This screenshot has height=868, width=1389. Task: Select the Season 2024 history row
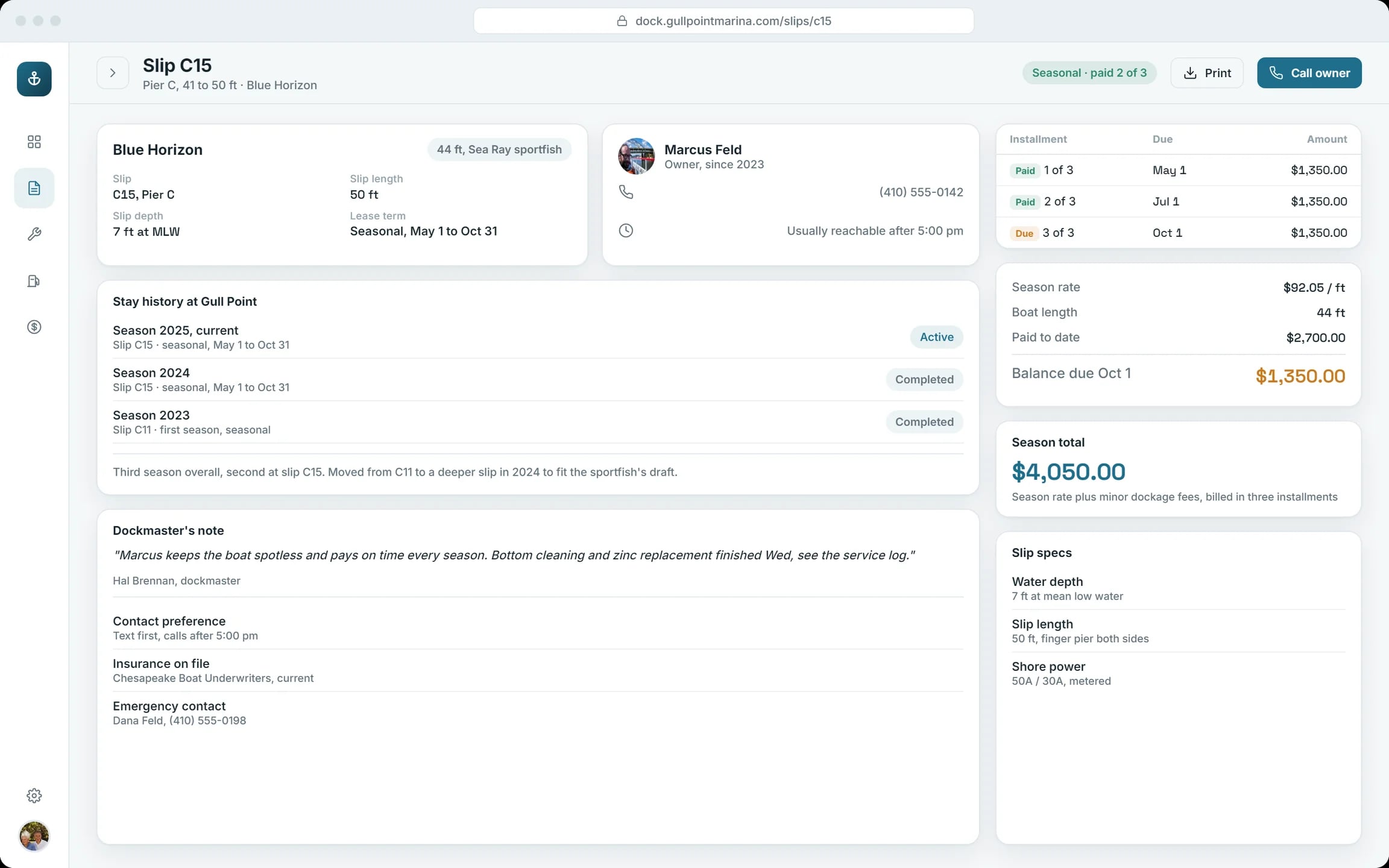pos(538,380)
